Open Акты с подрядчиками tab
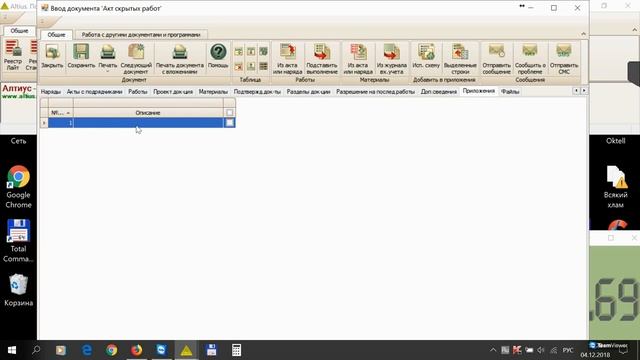This screenshot has height=360, width=640. click(94, 92)
